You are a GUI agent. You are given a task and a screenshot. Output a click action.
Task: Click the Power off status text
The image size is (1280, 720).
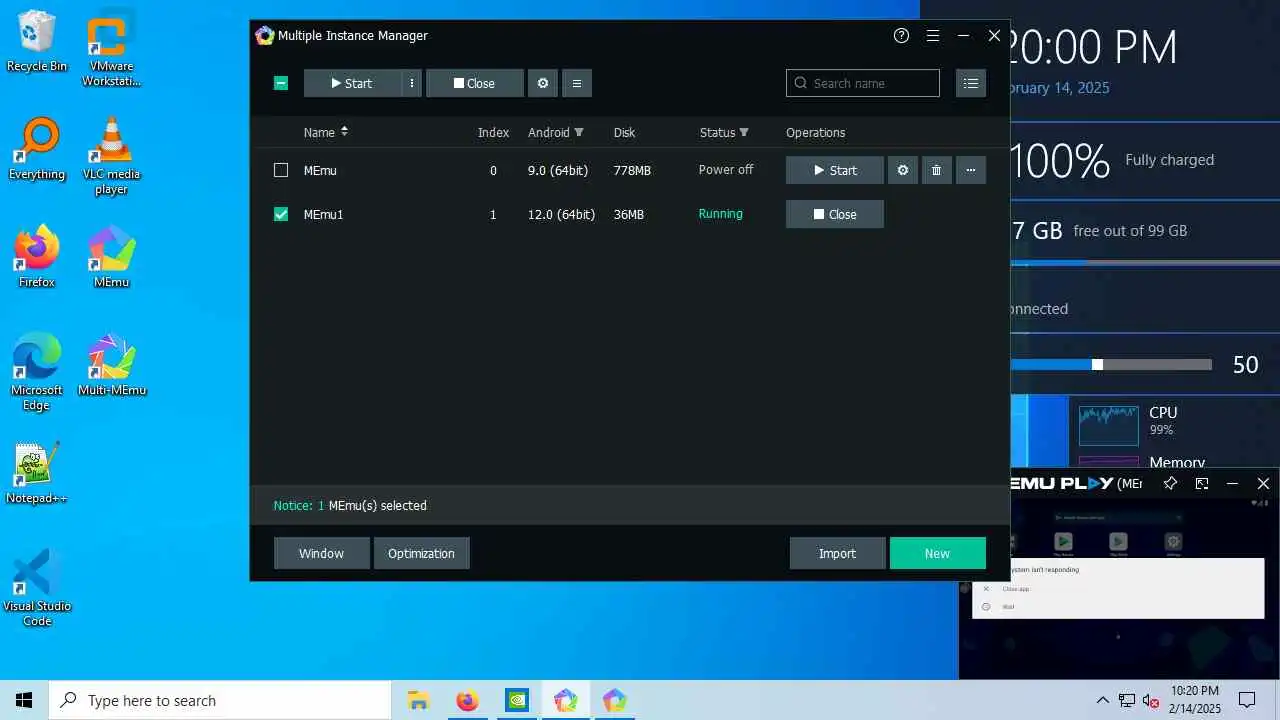tap(726, 169)
